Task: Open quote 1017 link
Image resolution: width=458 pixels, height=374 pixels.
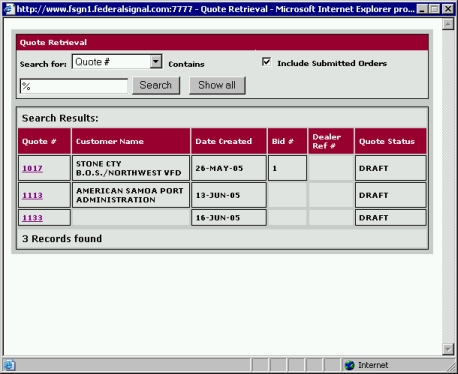Action: [32, 168]
